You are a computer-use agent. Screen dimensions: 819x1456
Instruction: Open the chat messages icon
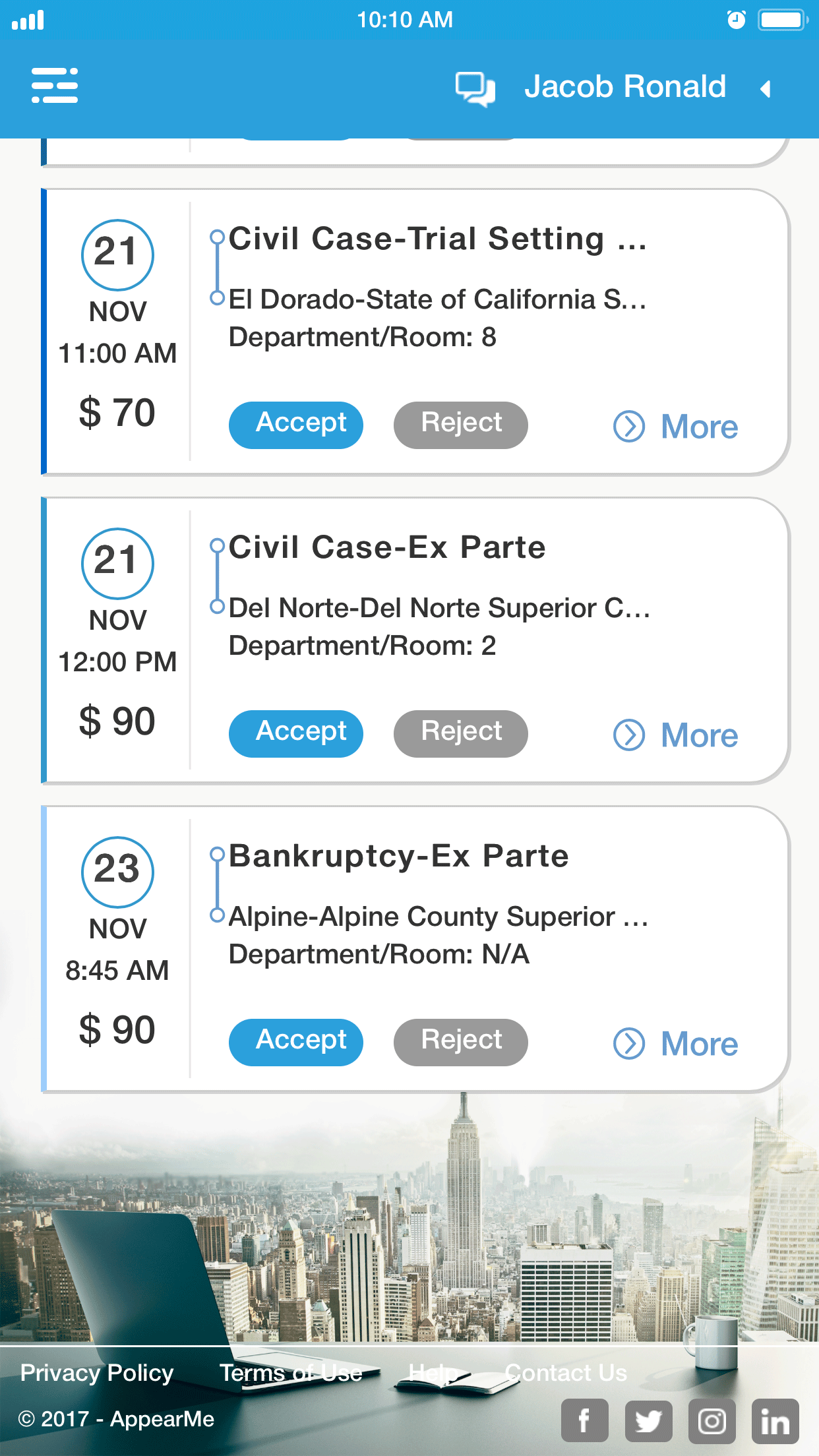(475, 88)
